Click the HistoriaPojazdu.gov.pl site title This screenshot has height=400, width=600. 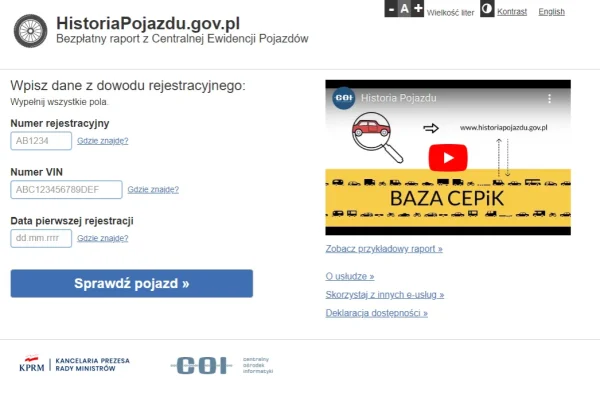coord(148,23)
